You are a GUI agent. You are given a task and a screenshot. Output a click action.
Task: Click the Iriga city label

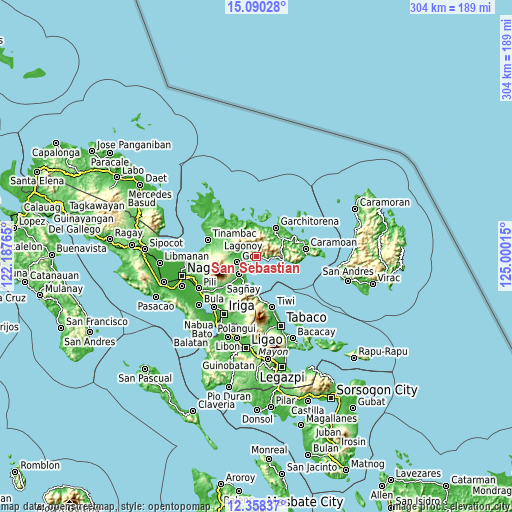[x=241, y=306]
